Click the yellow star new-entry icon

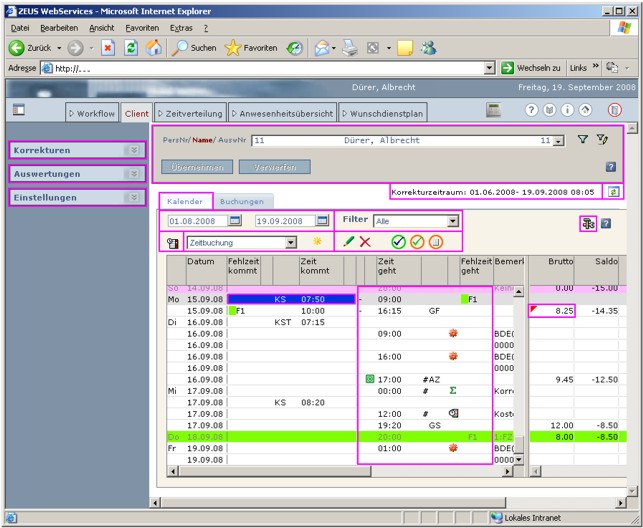point(317,241)
